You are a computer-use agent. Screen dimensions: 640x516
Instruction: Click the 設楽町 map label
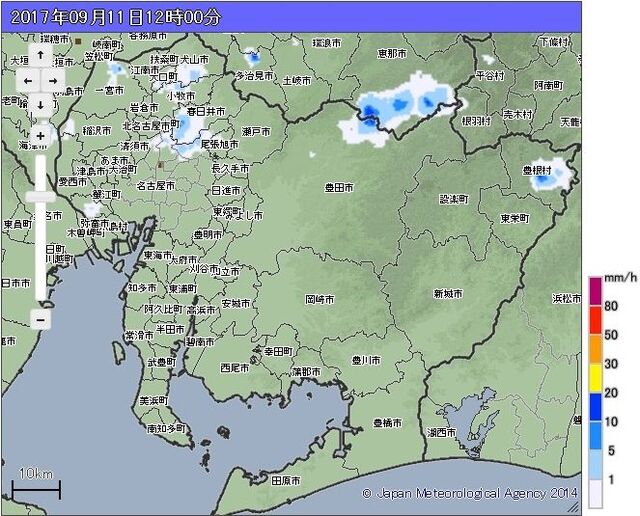pos(454,199)
